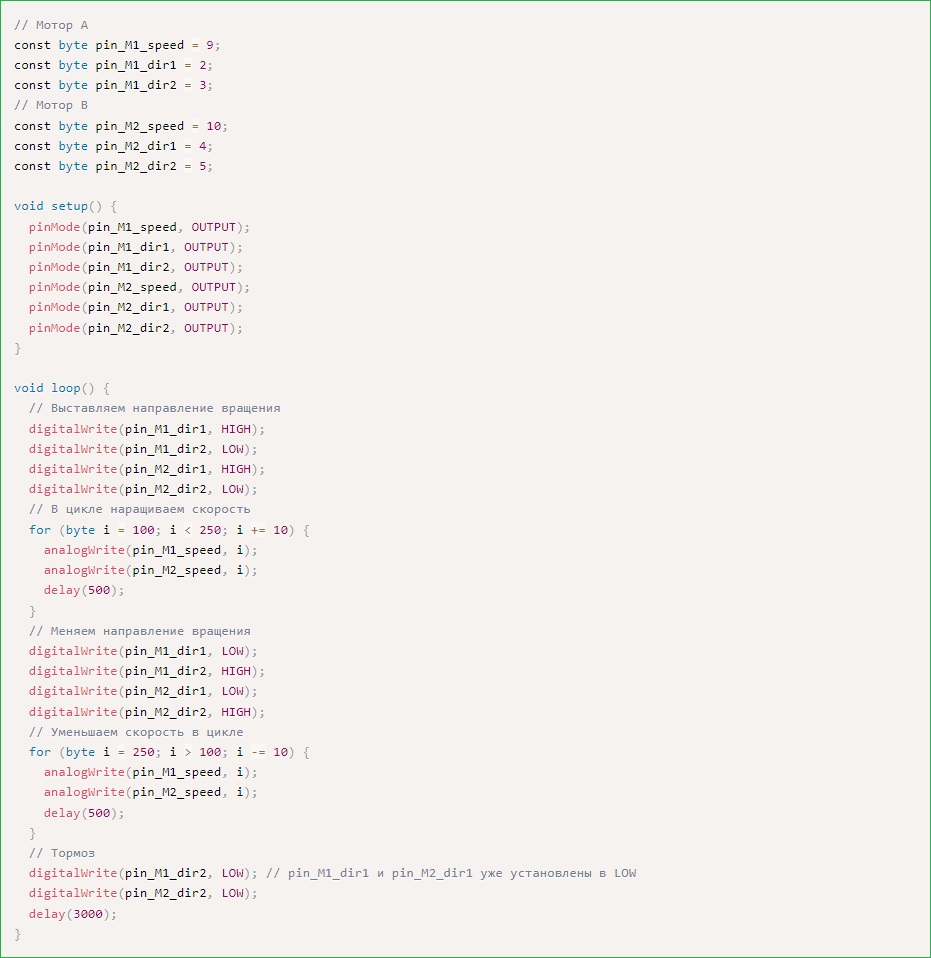931x958 pixels.
Task: Click the for loop starting at 100
Action: (x=169, y=530)
